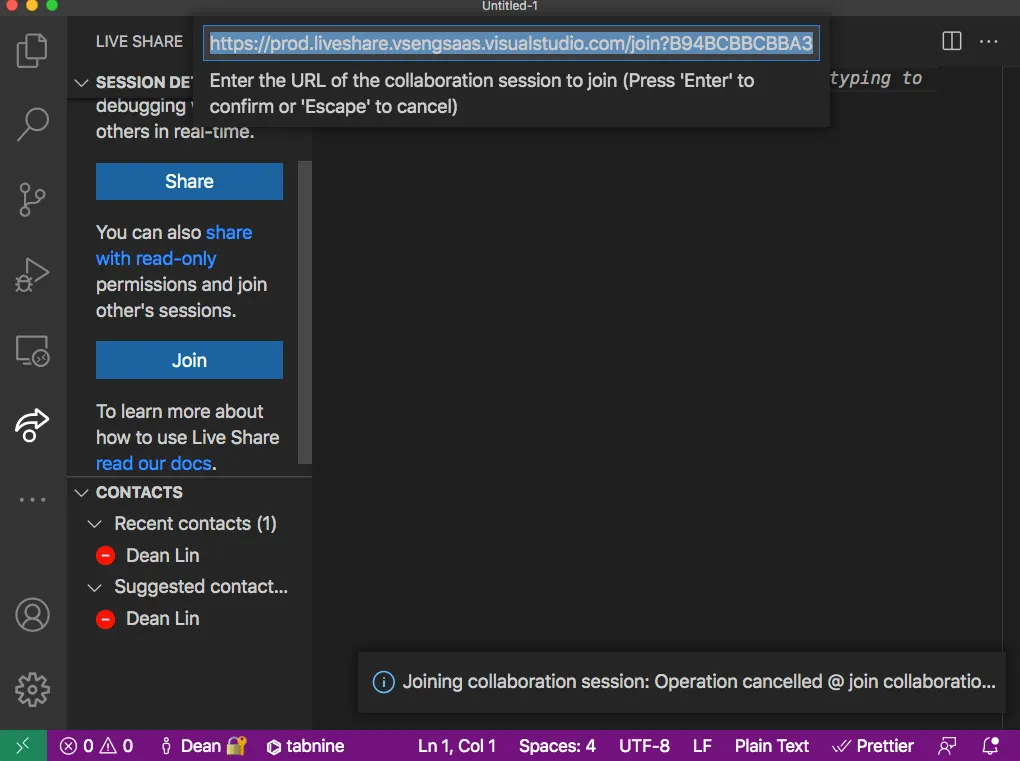Open the Run and Debug view
This screenshot has height=761, width=1020.
click(32, 274)
